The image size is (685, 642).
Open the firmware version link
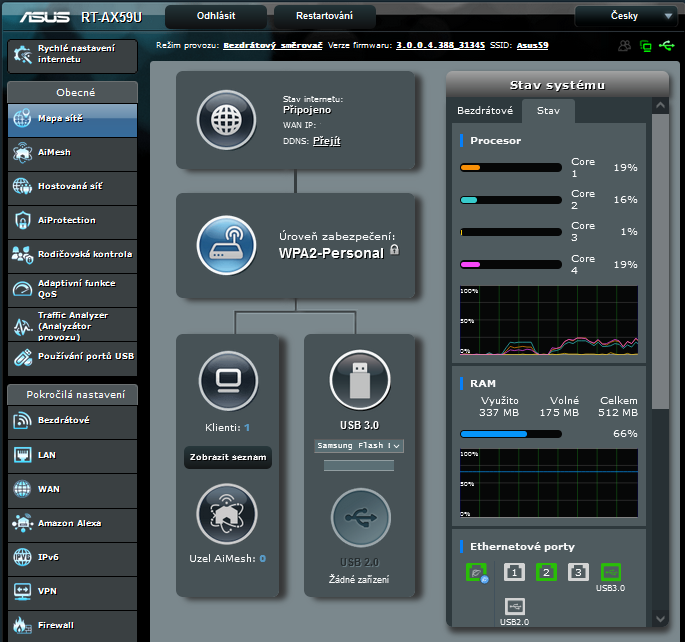[440, 46]
